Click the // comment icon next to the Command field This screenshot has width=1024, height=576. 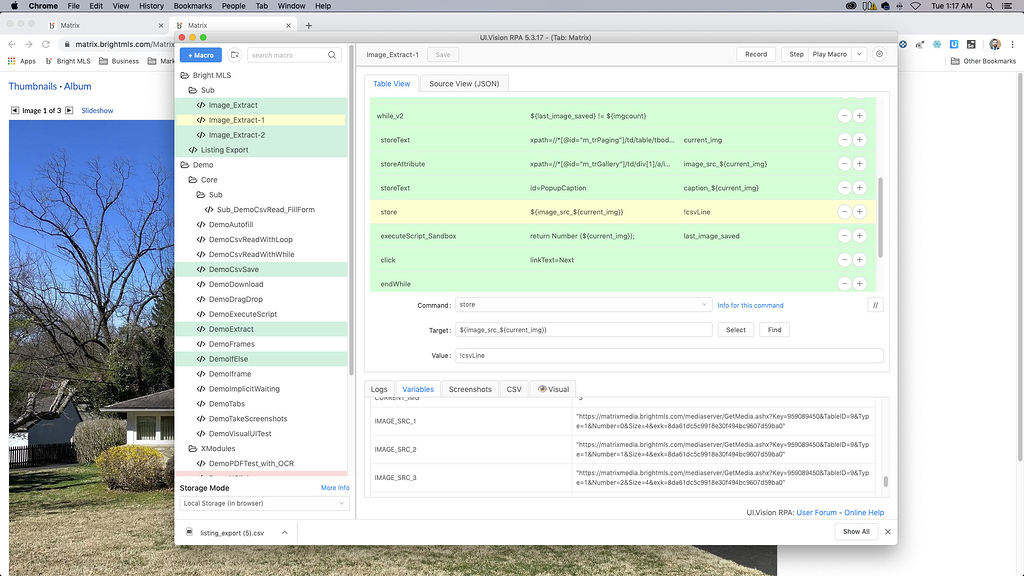(x=875, y=305)
